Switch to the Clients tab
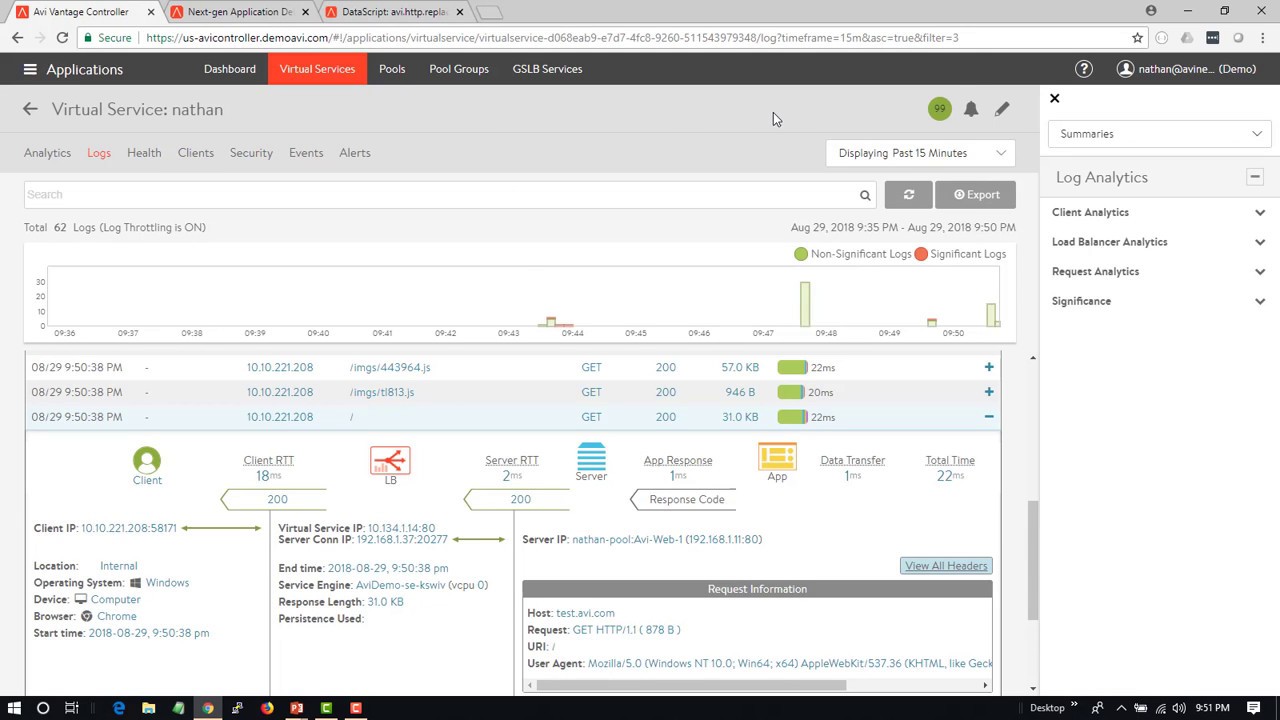Viewport: 1280px width, 720px height. tap(196, 153)
